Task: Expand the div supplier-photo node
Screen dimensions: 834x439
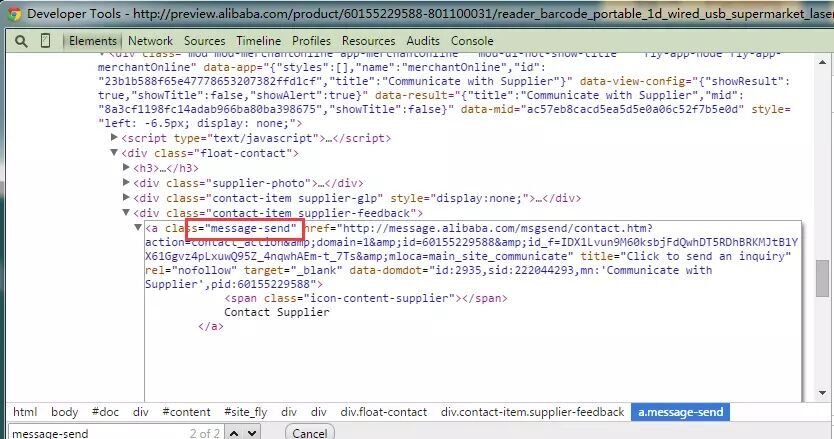Action: (126, 183)
